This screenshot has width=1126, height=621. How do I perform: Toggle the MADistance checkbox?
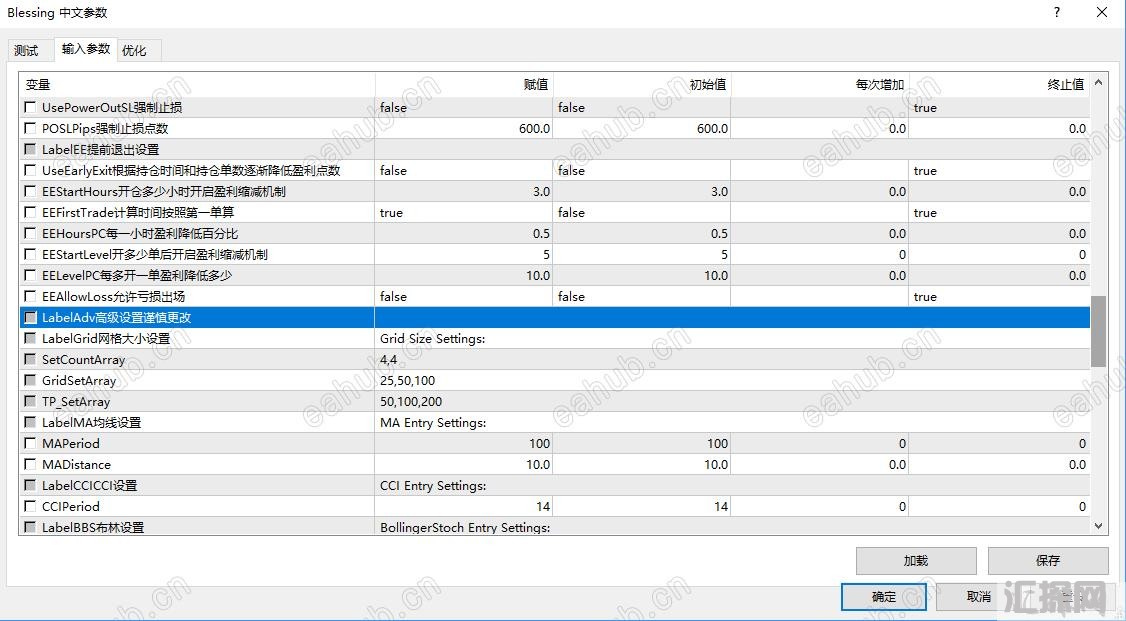(x=30, y=464)
